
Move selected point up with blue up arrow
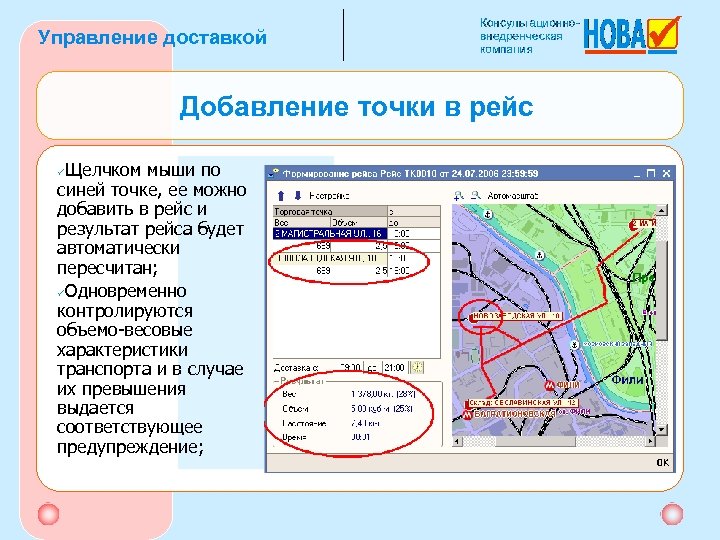coord(281,196)
